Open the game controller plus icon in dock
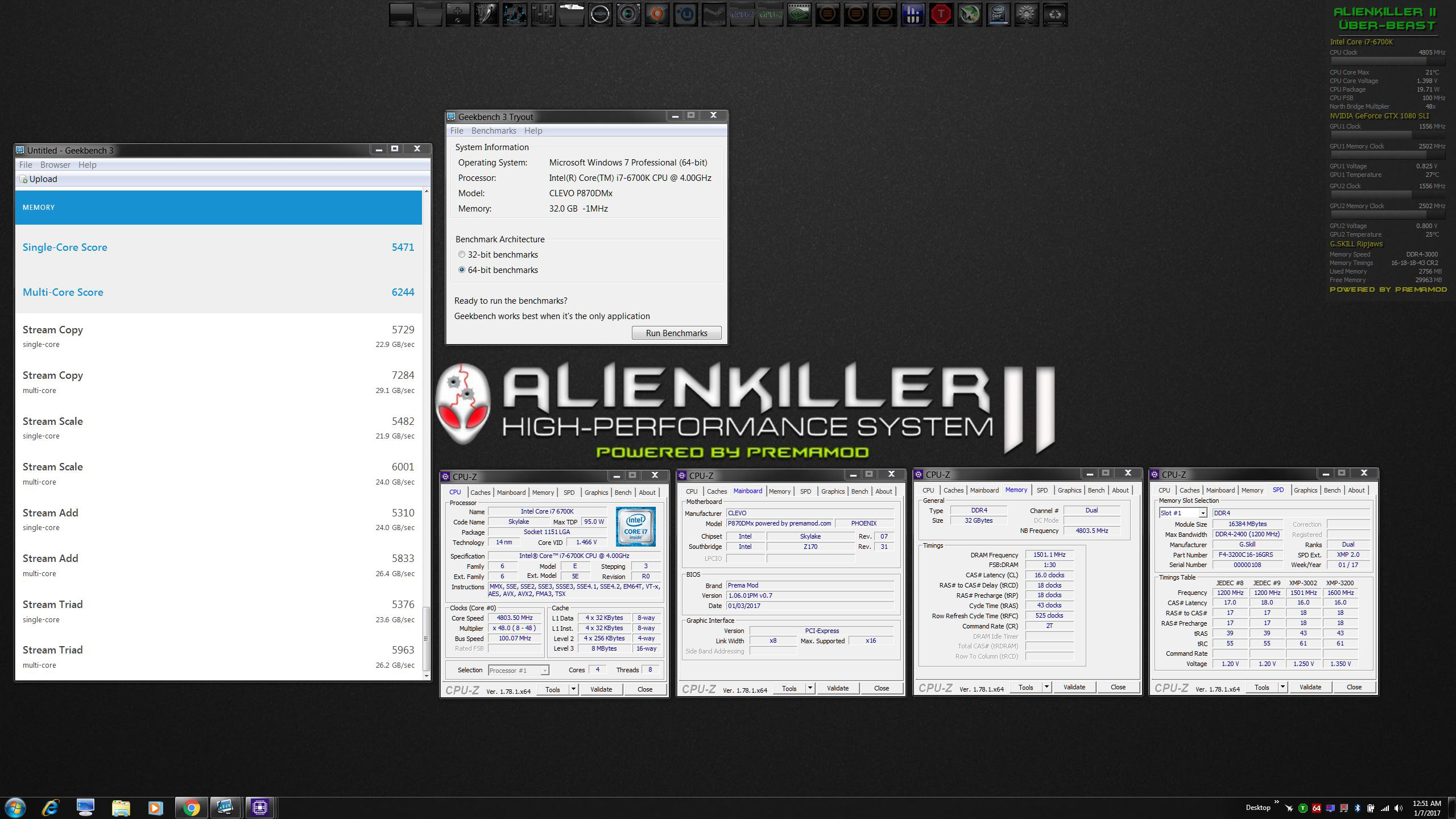The image size is (1456, 819). (458, 14)
